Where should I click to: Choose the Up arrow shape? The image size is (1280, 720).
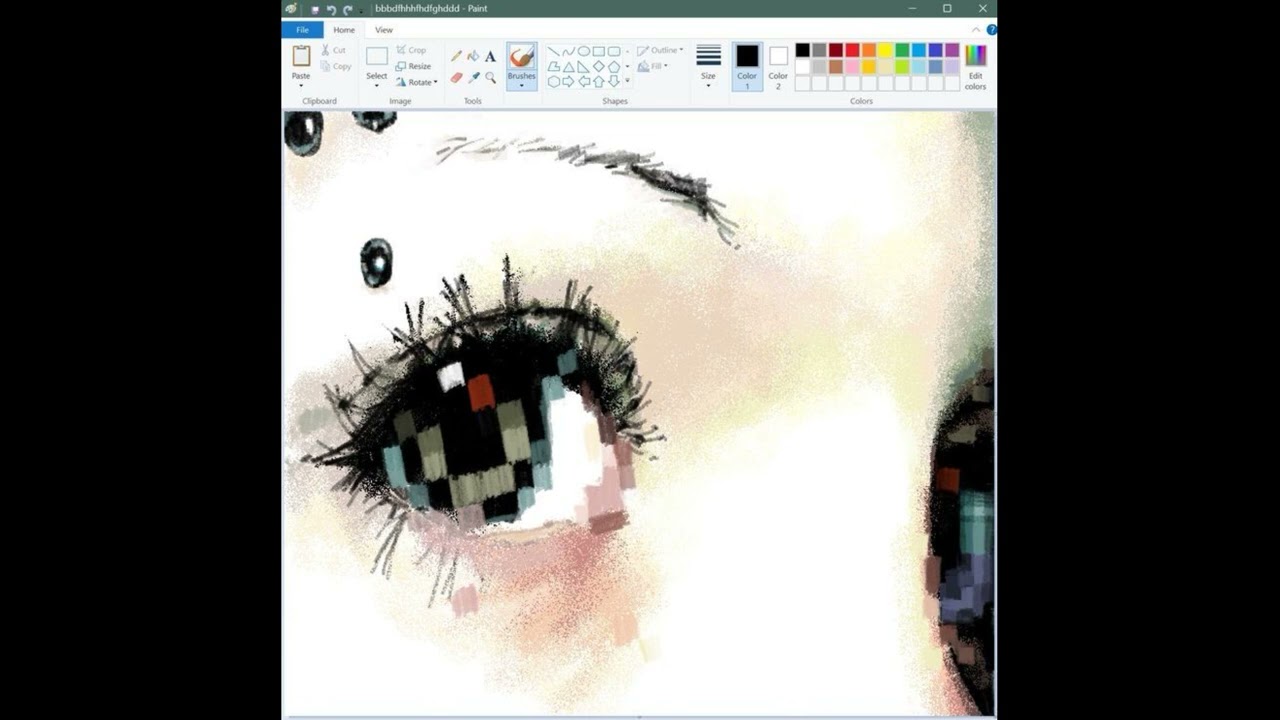[599, 82]
